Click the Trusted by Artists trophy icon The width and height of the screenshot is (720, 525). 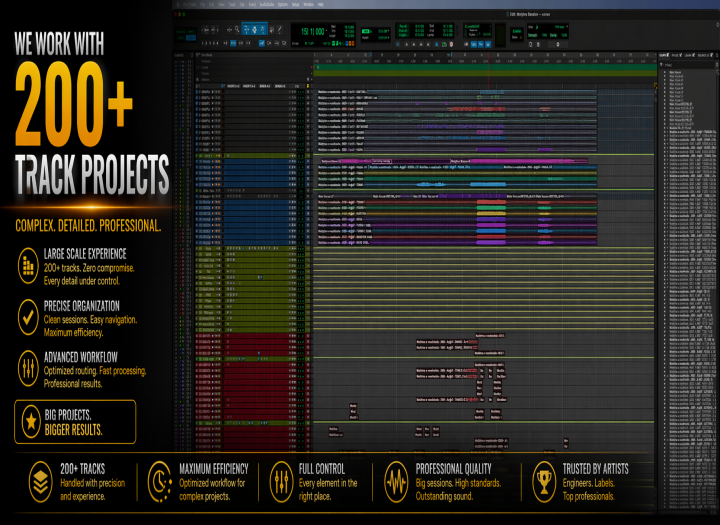[544, 477]
